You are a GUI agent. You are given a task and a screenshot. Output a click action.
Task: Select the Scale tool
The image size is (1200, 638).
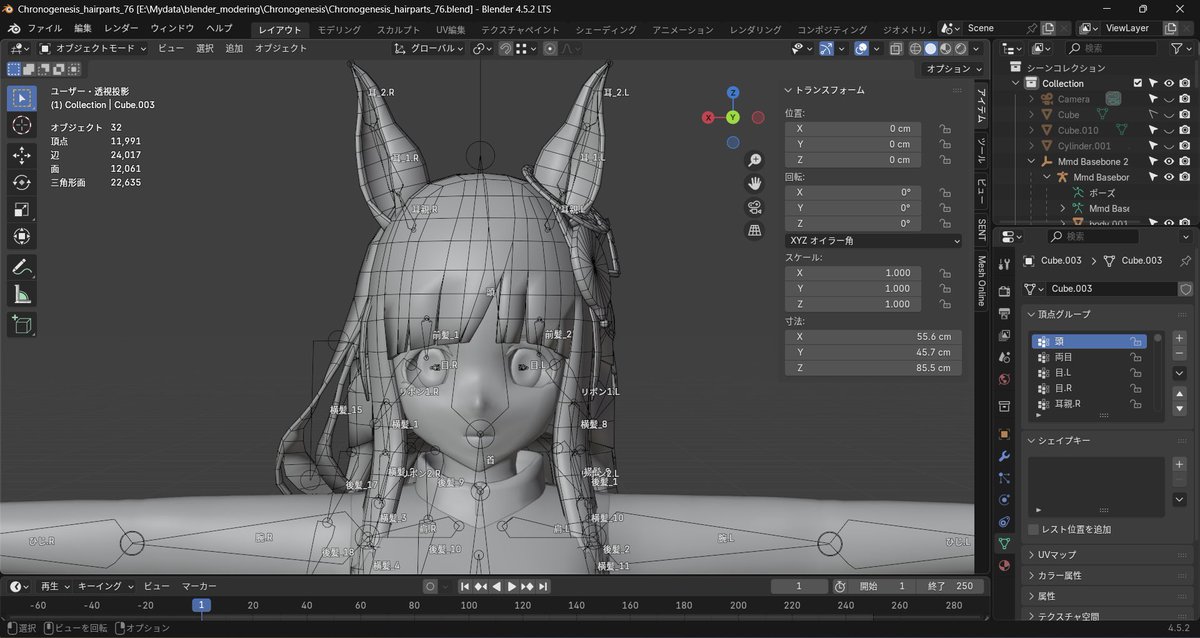click(x=22, y=210)
